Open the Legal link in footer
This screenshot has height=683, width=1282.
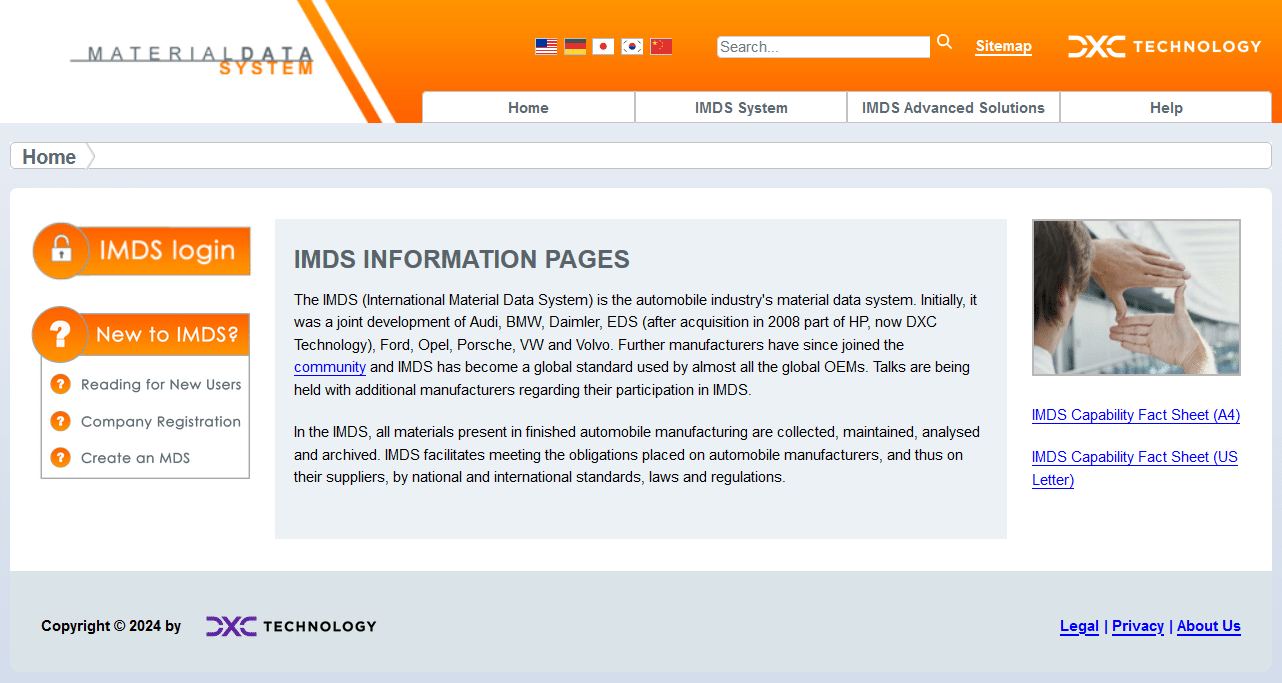coord(1079,626)
